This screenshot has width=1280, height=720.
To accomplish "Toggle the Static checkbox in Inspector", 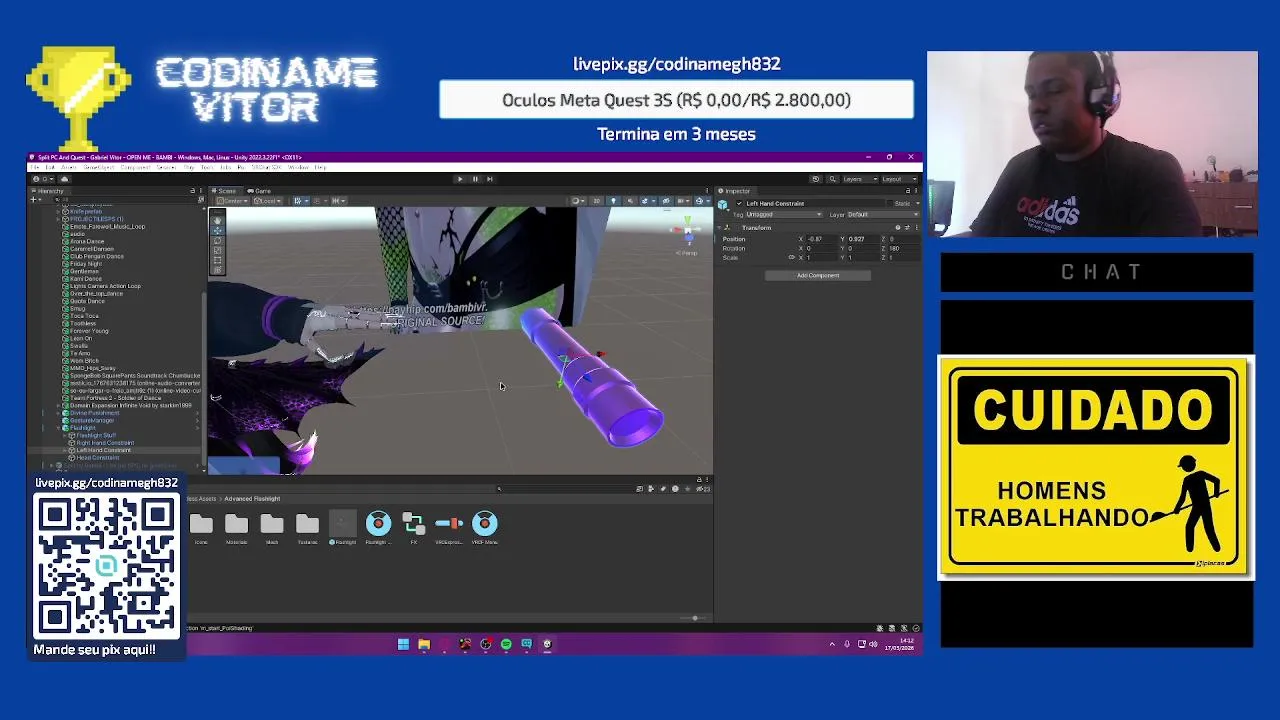I will pyautogui.click(x=890, y=203).
